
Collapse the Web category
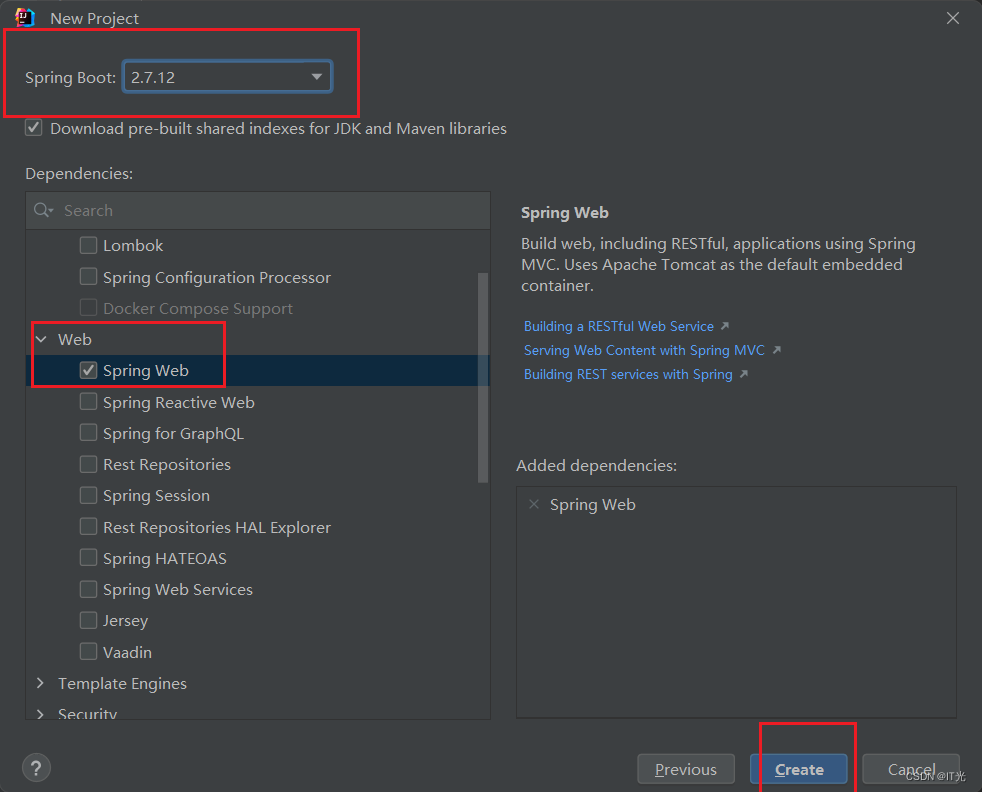pyautogui.click(x=41, y=339)
